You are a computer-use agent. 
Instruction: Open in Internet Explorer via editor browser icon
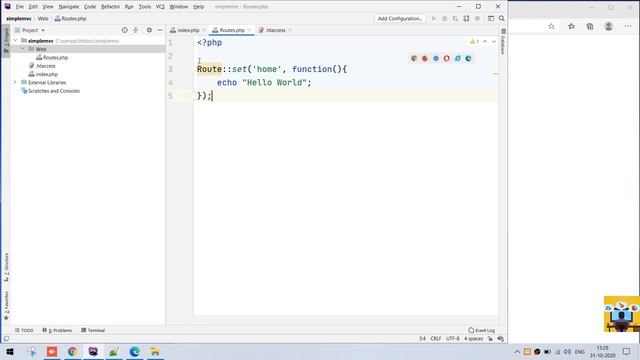click(x=458, y=58)
